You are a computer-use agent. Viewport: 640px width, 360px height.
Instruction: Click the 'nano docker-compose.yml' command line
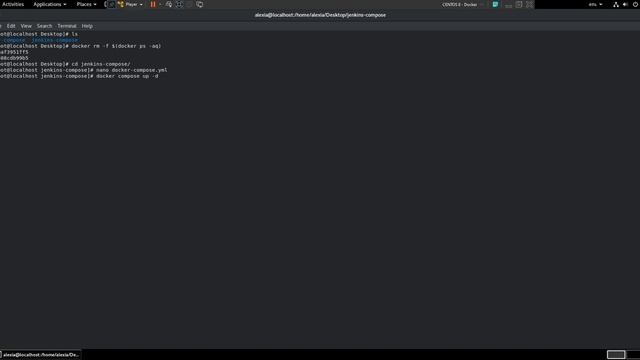point(131,70)
